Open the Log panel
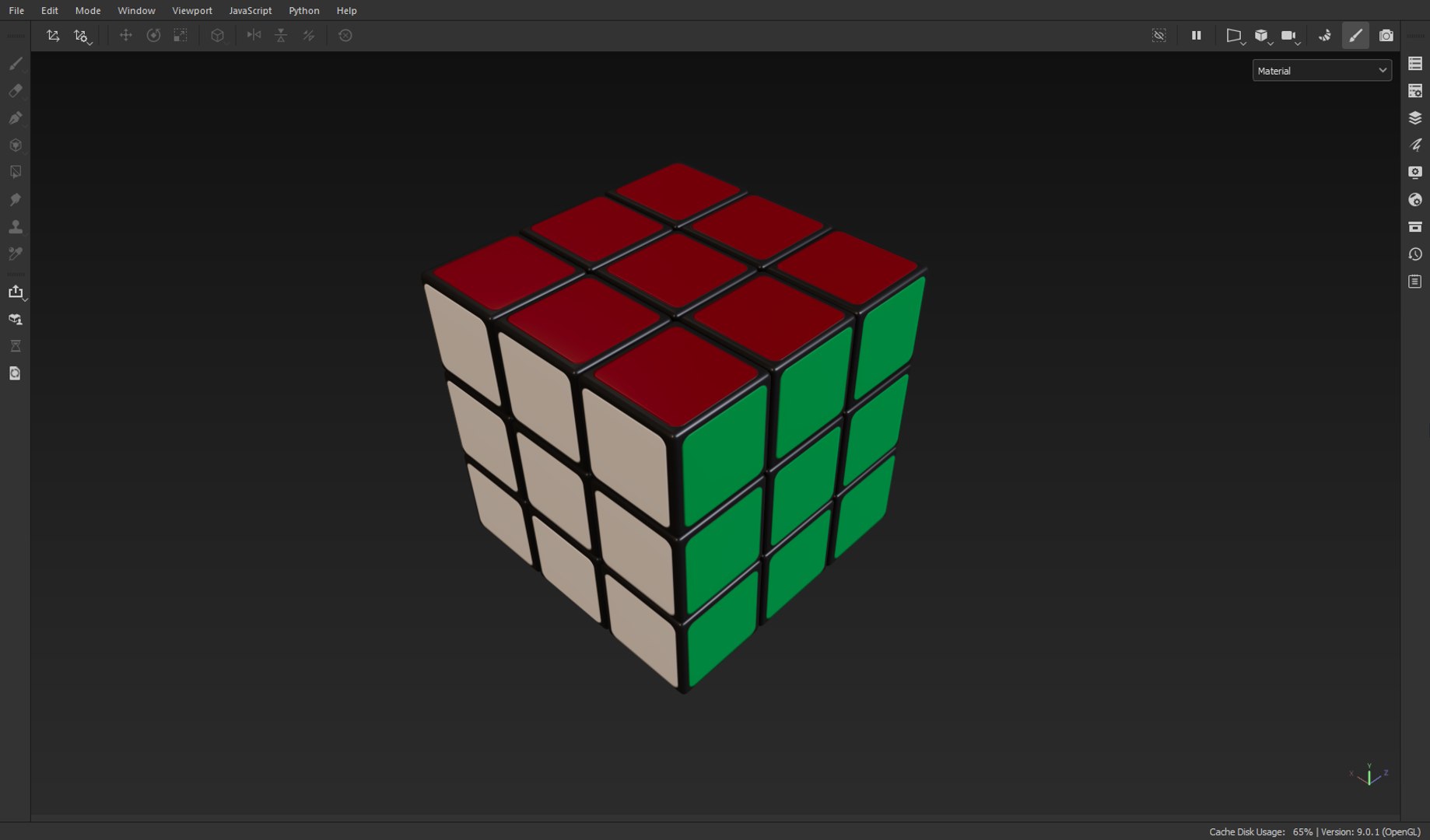Image resolution: width=1430 pixels, height=840 pixels. 1415,282
